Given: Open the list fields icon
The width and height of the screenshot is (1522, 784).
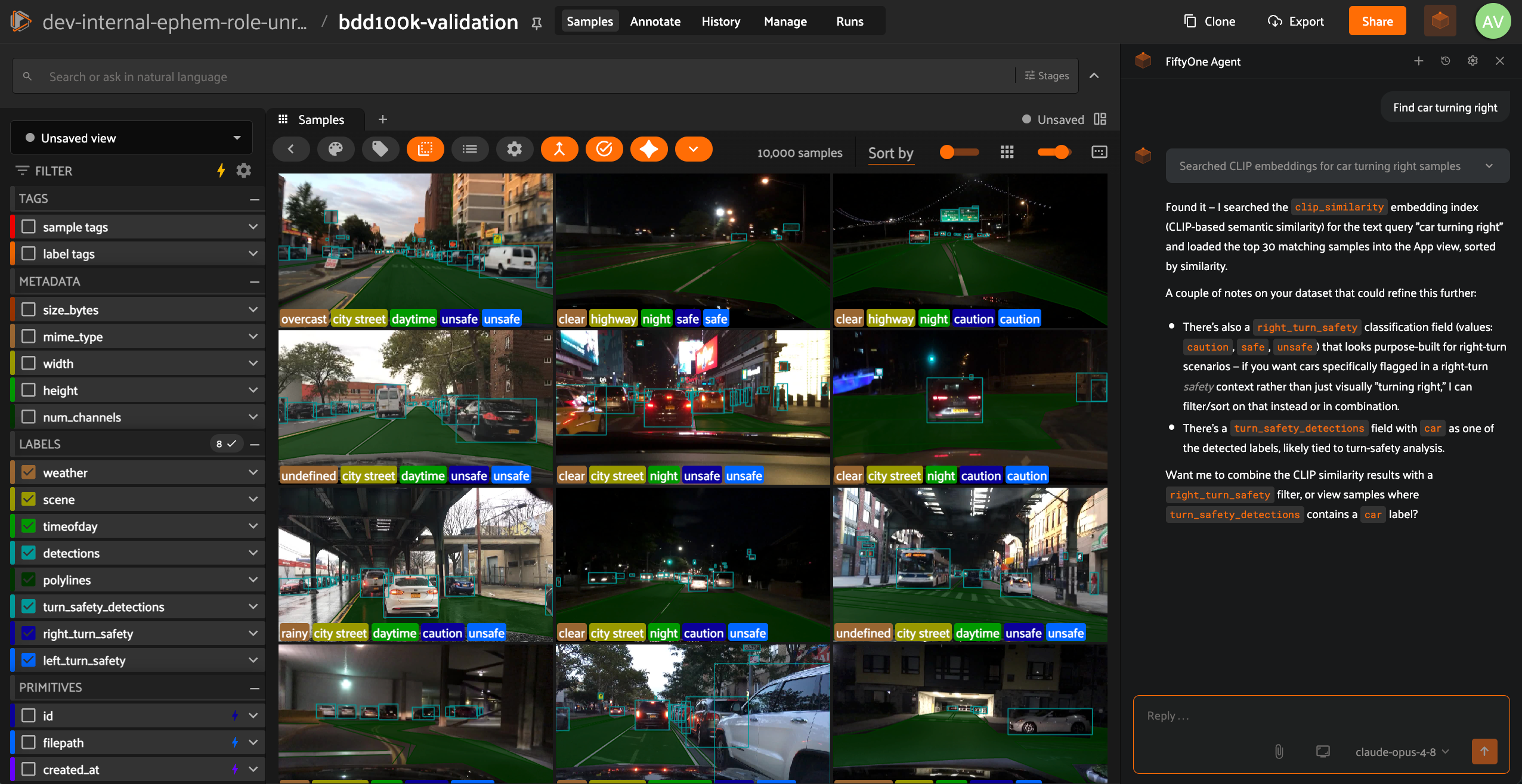Looking at the screenshot, I should point(470,149).
